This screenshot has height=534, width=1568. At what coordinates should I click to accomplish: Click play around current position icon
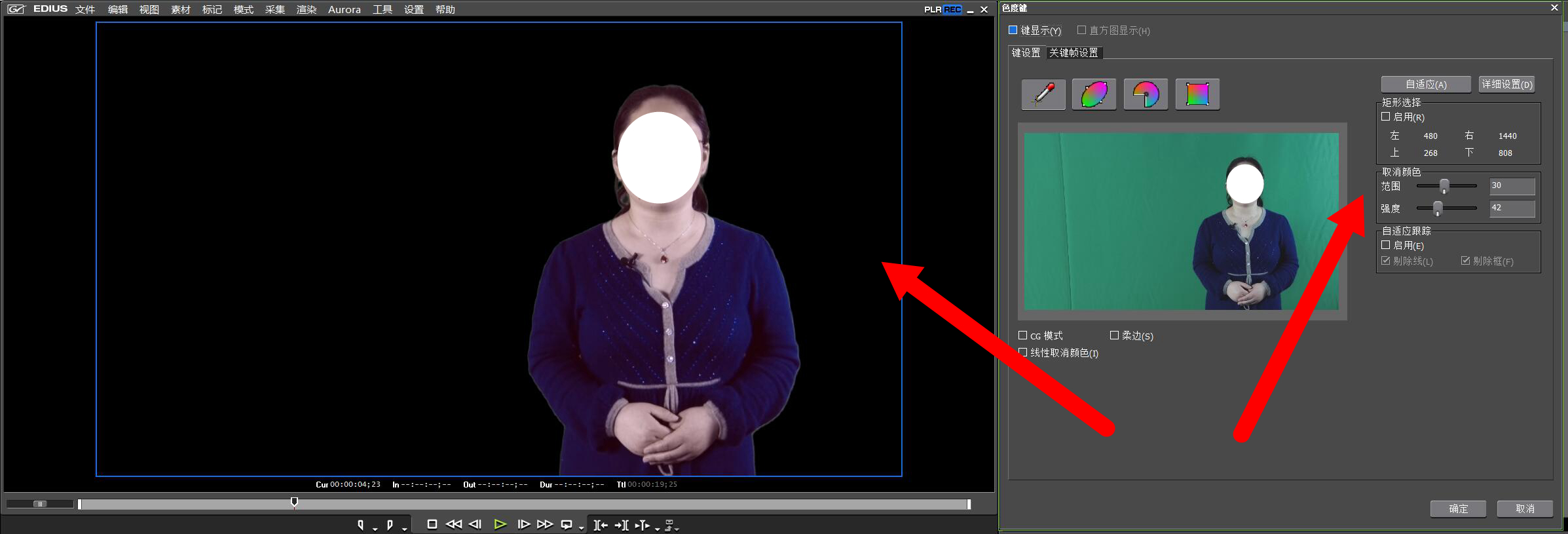click(x=643, y=525)
